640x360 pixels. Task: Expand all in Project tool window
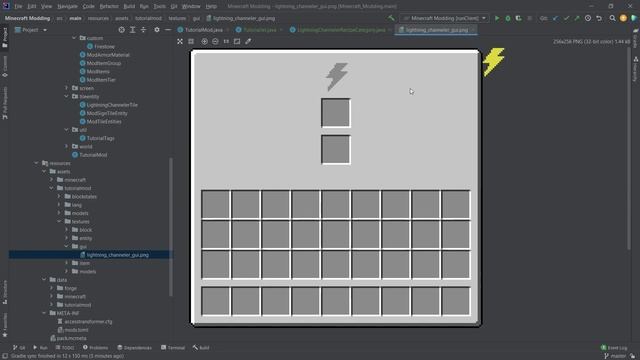[133, 30]
